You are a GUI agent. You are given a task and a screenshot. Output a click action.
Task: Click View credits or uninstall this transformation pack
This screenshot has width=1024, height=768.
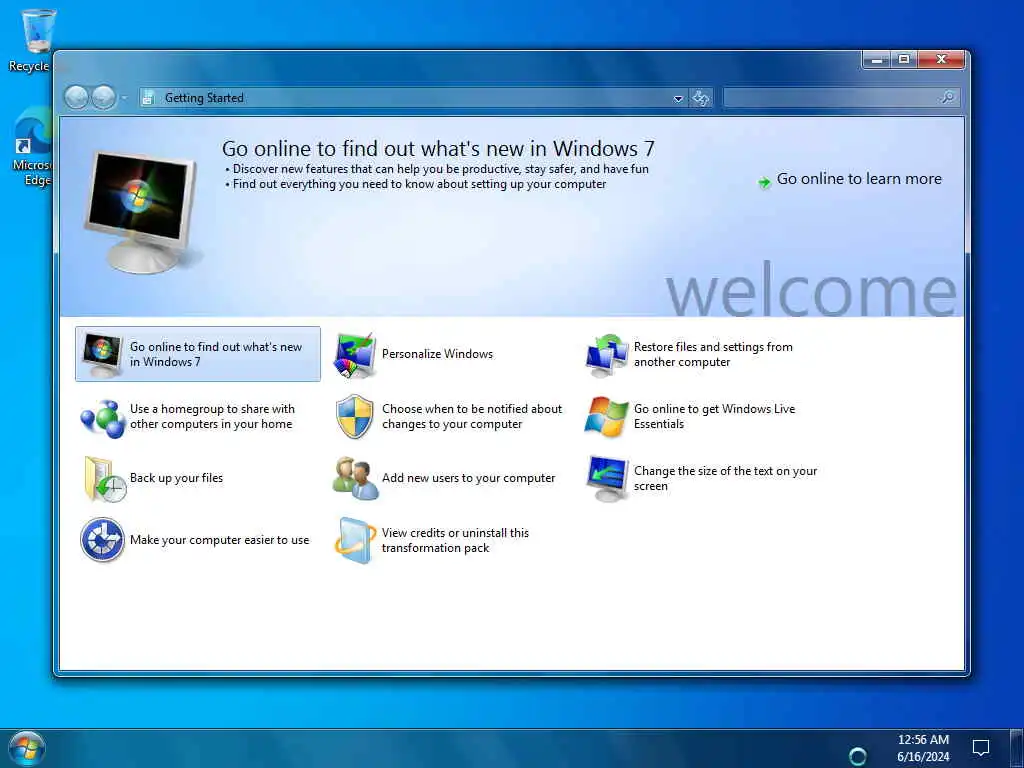(455, 540)
